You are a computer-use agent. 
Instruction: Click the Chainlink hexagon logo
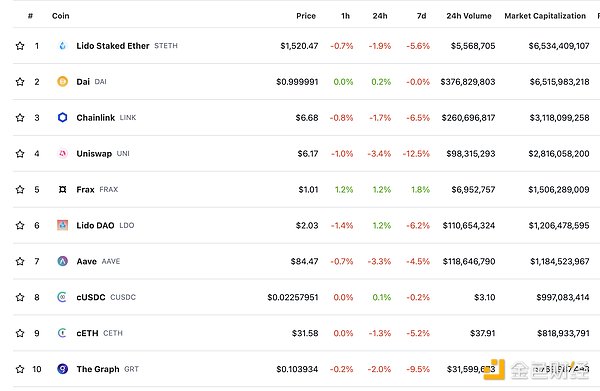(62, 117)
